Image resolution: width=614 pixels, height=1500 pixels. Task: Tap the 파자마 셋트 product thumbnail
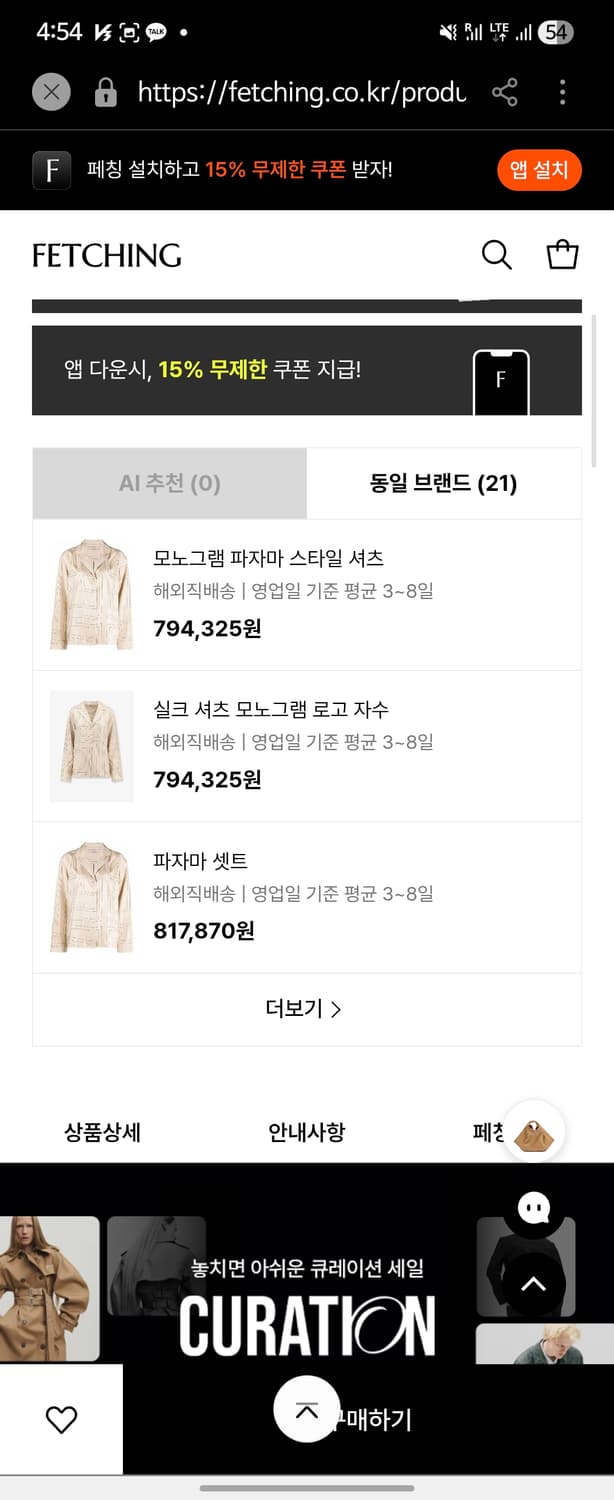coord(90,897)
